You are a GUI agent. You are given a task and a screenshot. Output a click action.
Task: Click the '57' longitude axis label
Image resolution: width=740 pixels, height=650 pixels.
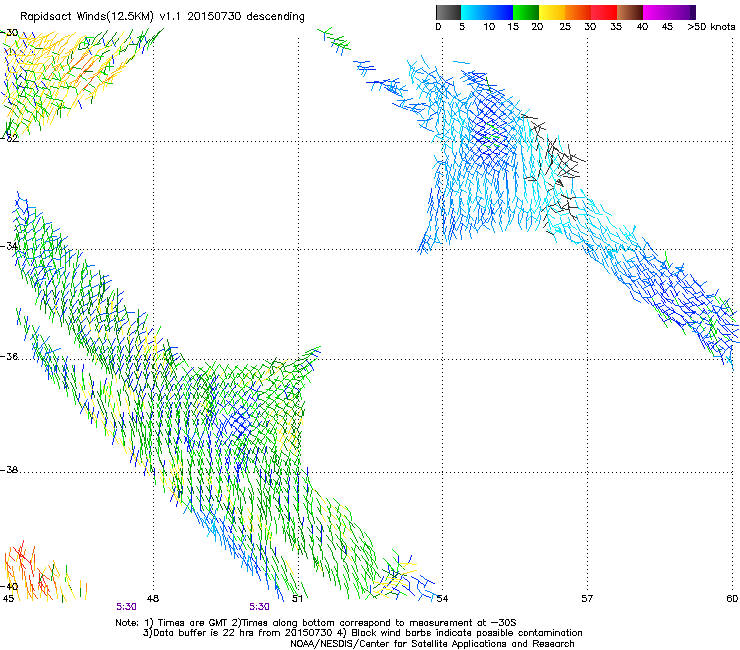[x=587, y=599]
